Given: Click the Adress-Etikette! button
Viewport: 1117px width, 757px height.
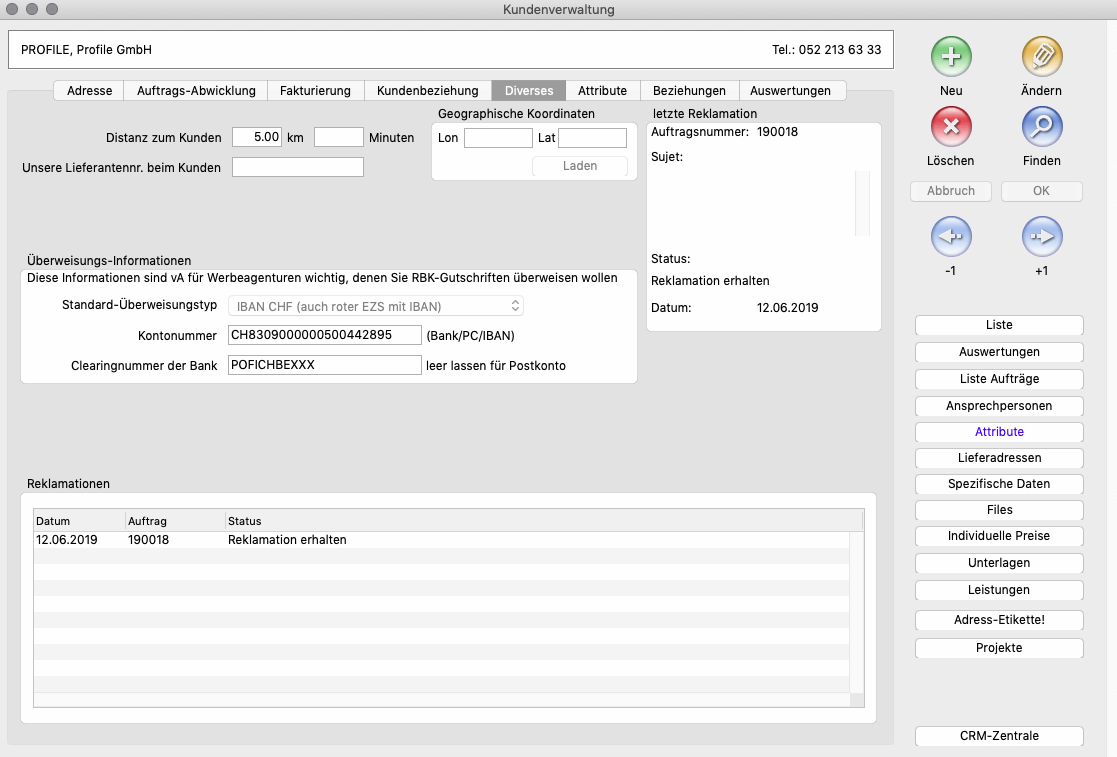Looking at the screenshot, I should [x=999, y=620].
